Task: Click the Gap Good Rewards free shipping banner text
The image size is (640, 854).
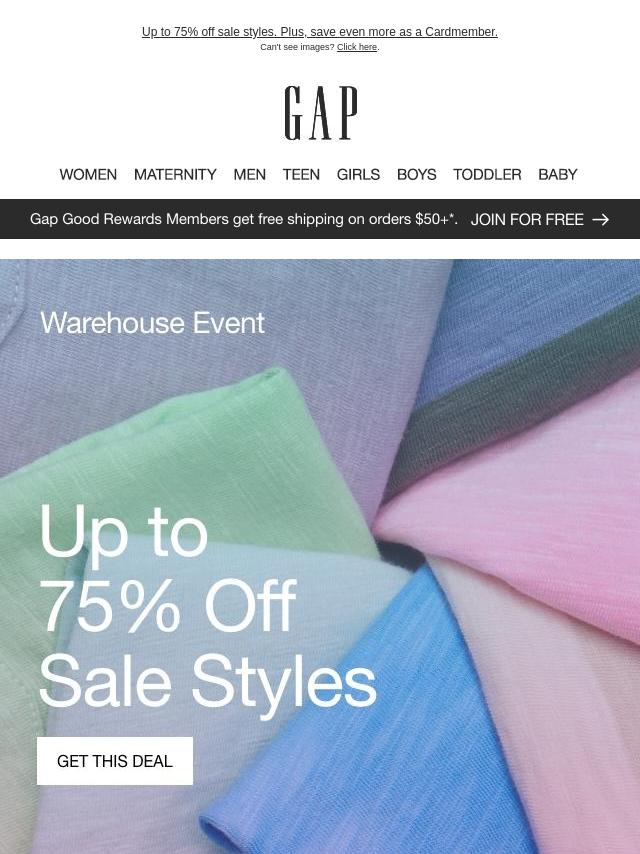Action: [x=243, y=219]
